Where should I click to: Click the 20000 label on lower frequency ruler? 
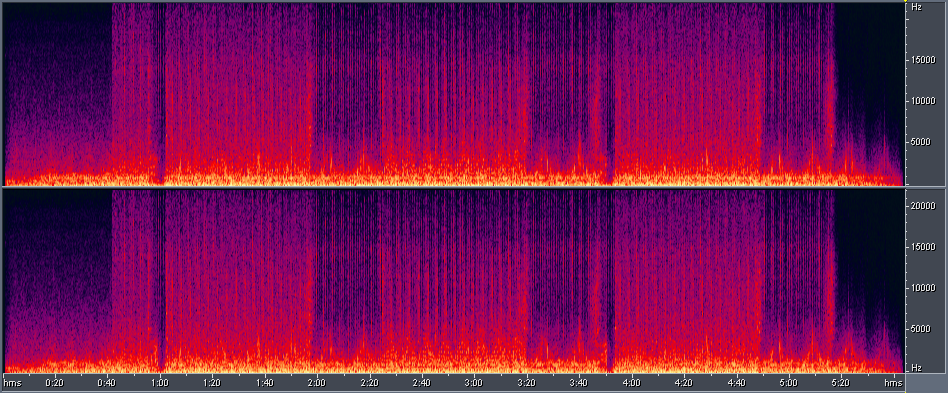pos(923,206)
